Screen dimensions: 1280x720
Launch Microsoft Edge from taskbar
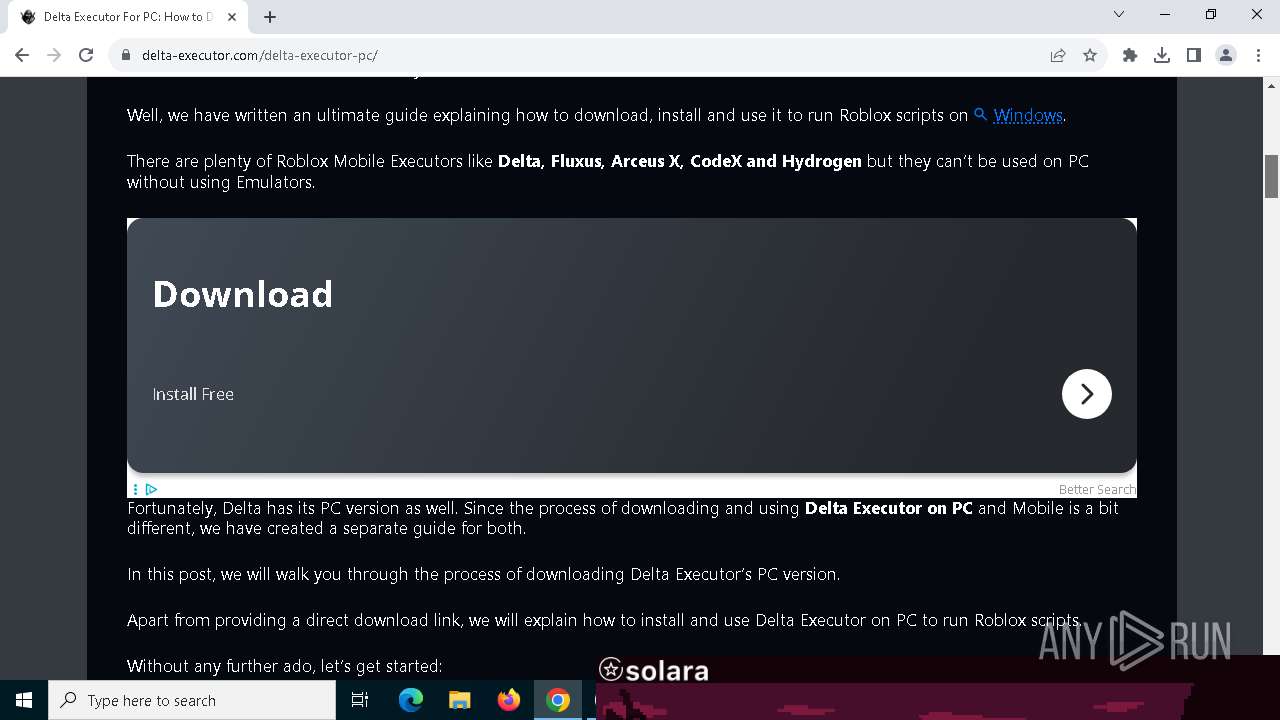411,700
